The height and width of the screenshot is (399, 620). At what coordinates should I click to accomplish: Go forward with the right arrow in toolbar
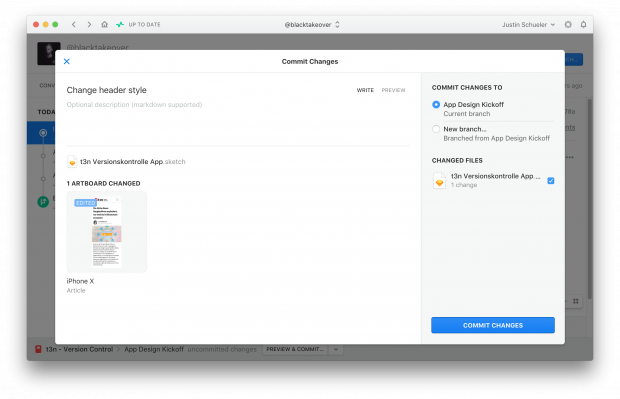pyautogui.click(x=89, y=25)
